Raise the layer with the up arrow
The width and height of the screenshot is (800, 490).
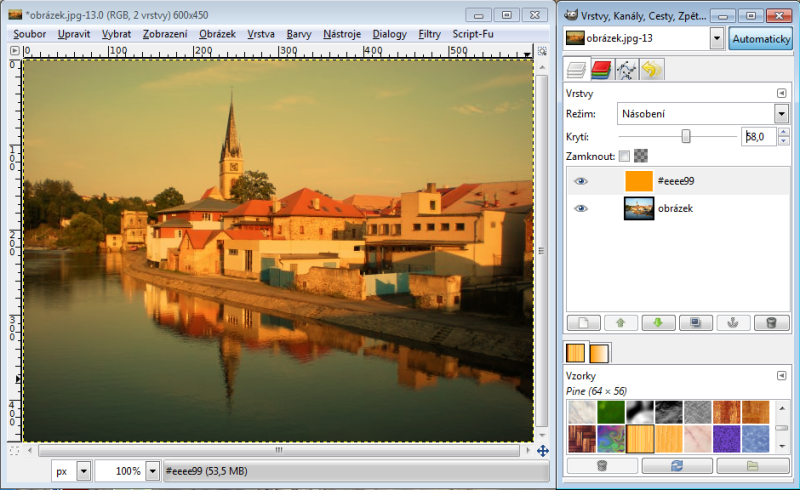point(620,323)
